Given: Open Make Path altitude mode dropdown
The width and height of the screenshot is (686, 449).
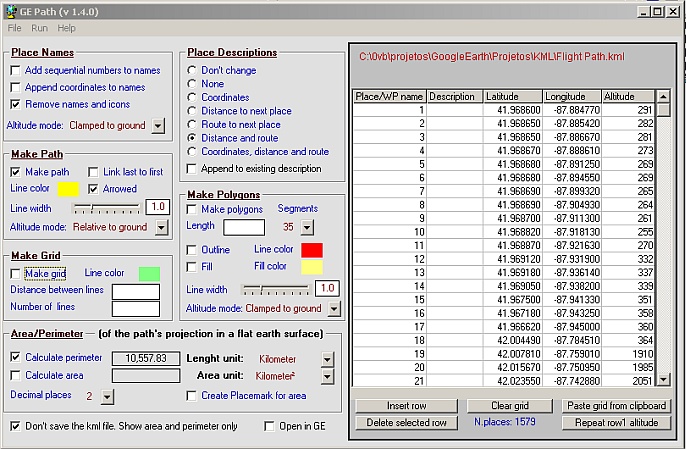Looking at the screenshot, I should (161, 227).
